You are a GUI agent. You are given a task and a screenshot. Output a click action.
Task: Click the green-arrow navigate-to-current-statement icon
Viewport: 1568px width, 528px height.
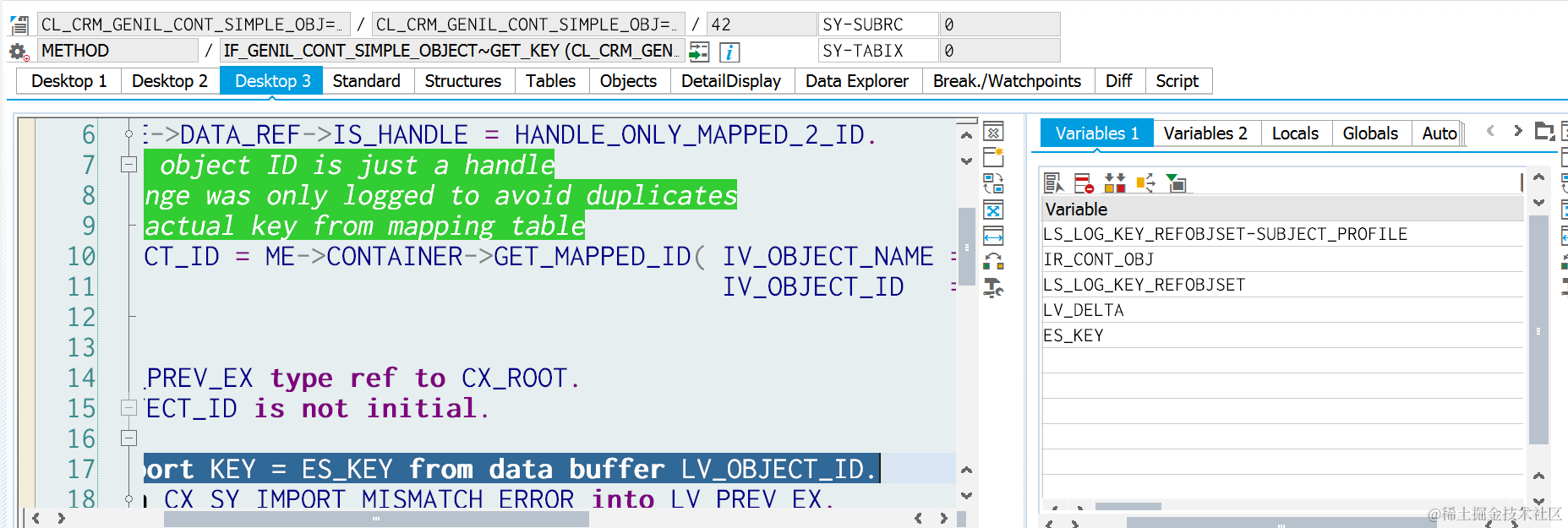pos(699,52)
